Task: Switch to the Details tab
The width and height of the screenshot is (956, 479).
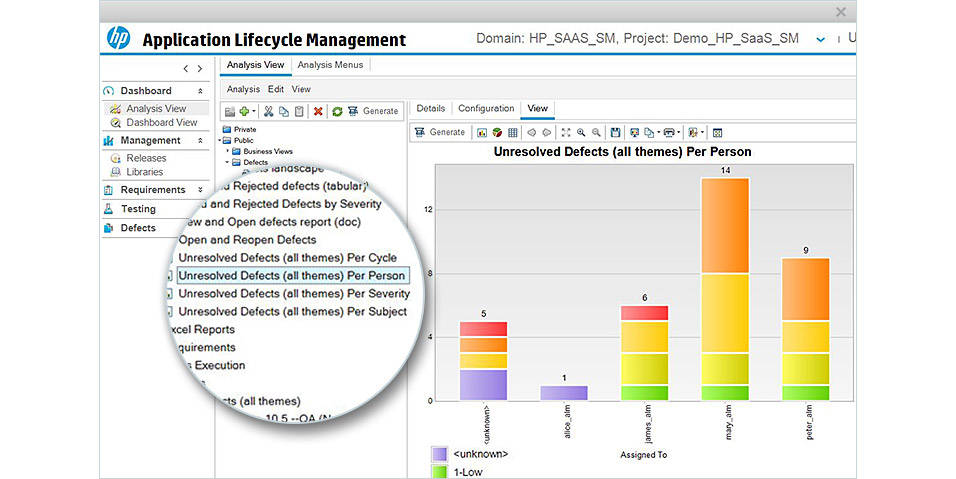Action: [x=430, y=108]
